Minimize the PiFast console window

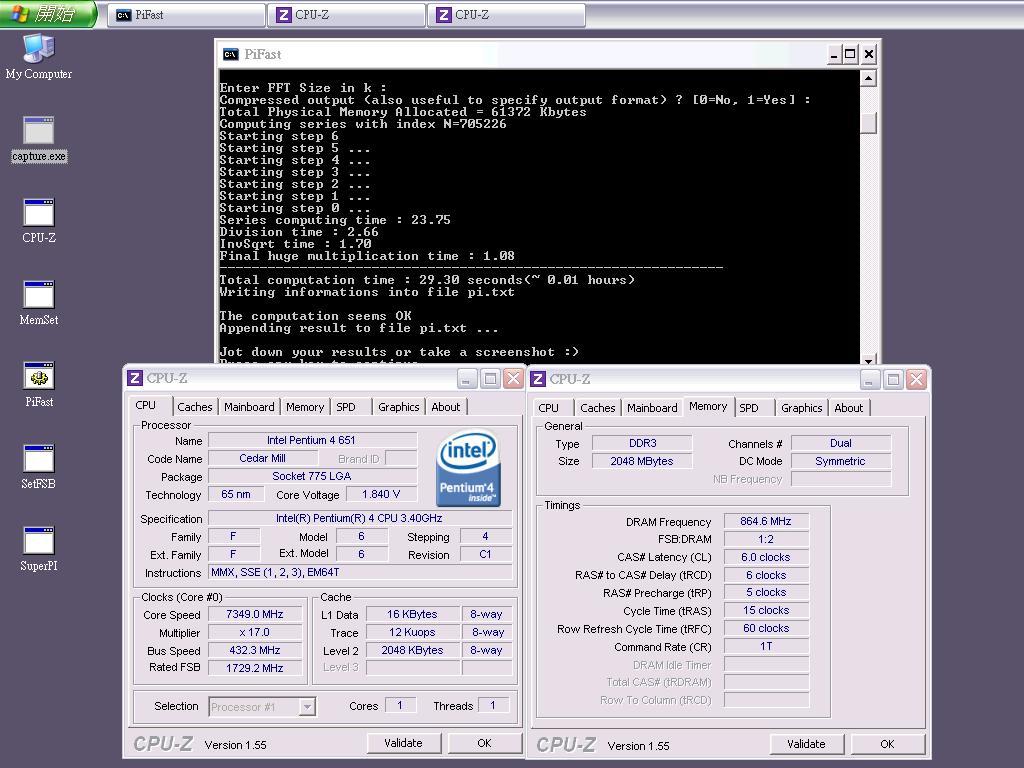834,54
